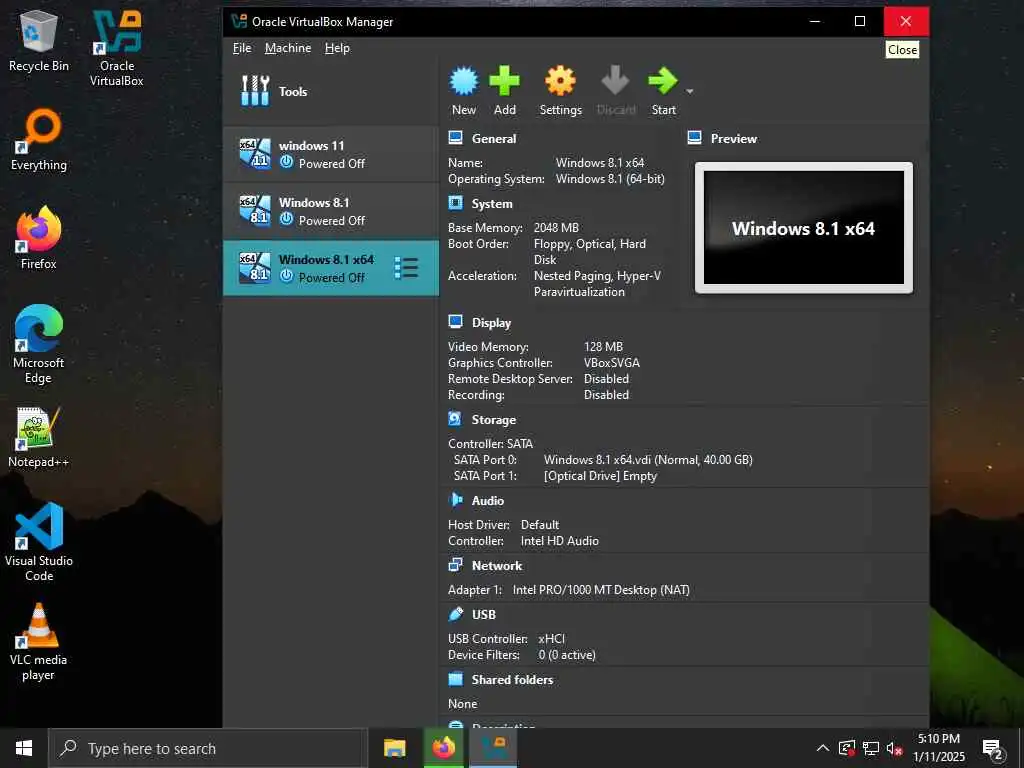Click the Intel PRO/1000 MT Desktop adapter link
Screen dimensions: 1024x768
coord(601,590)
